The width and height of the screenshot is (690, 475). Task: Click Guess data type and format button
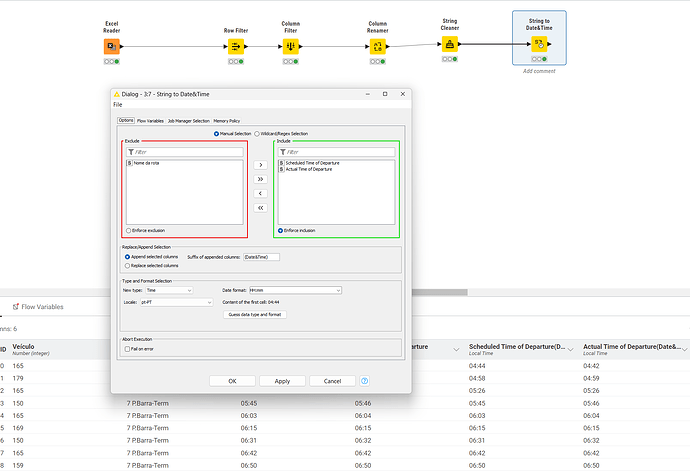tap(254, 314)
